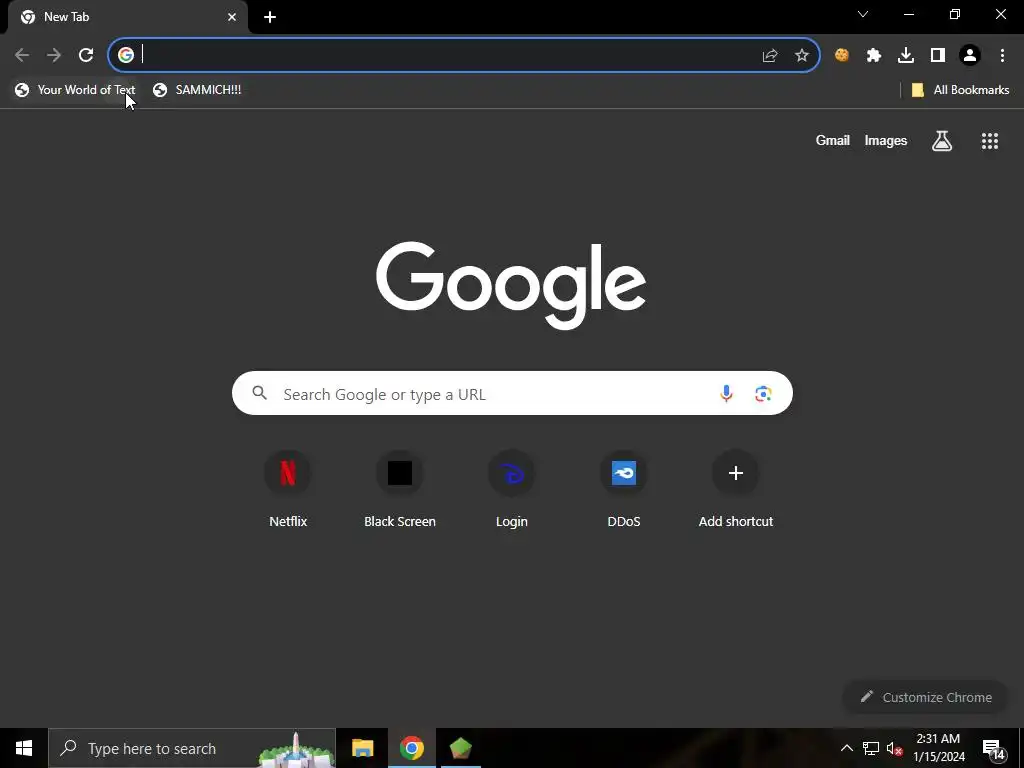Open the Images link

pyautogui.click(x=886, y=140)
